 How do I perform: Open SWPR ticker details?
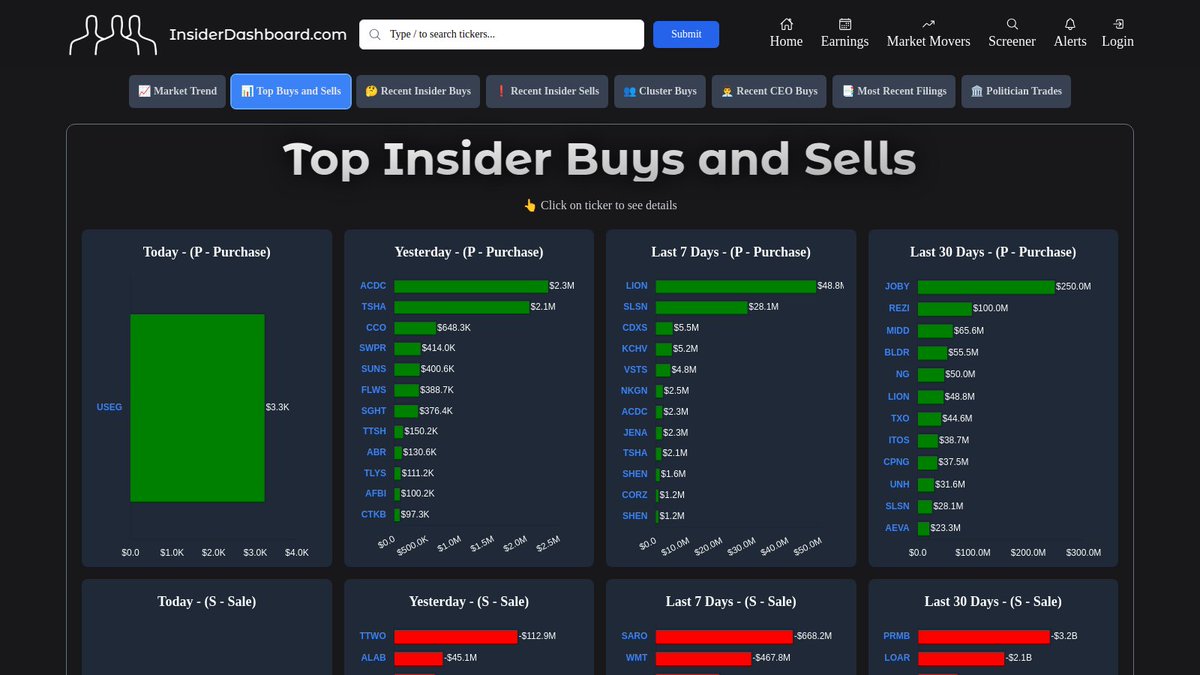coord(373,348)
